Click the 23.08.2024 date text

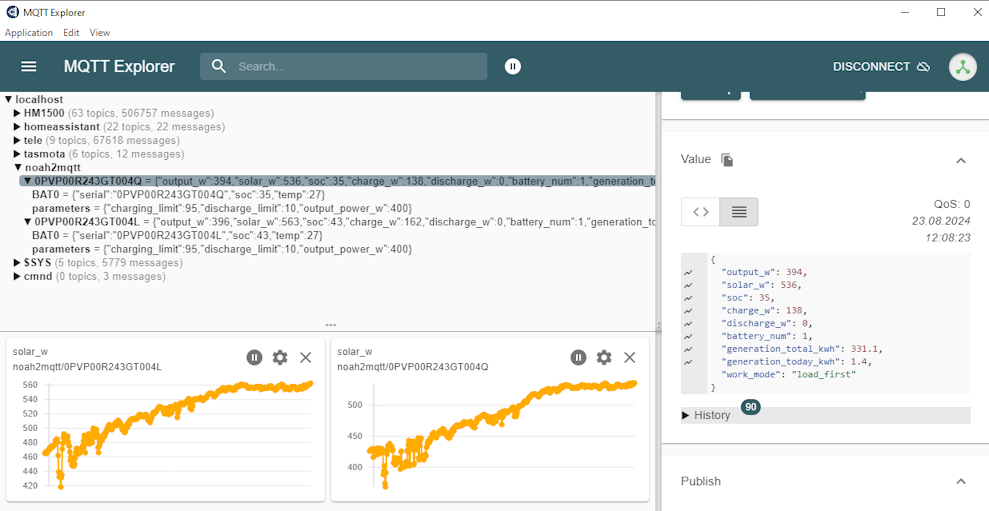click(x=941, y=221)
